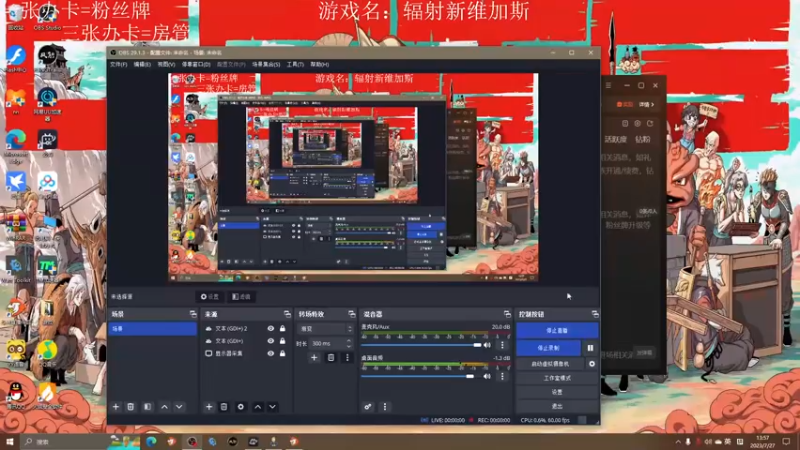
Task: Open mixer menu three-dot icon at panel bottom
Action: pyautogui.click(x=385, y=407)
